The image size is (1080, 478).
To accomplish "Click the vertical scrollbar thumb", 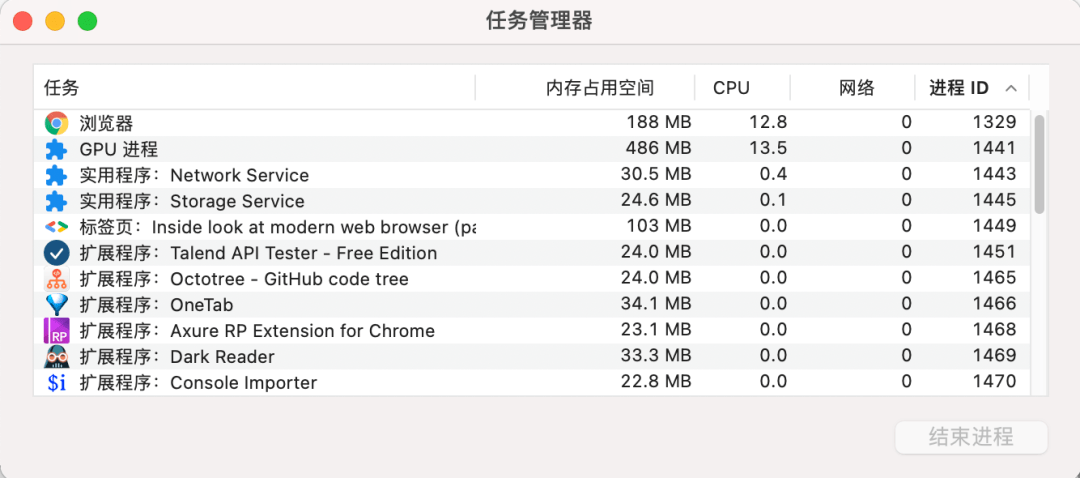I will coord(1039,165).
